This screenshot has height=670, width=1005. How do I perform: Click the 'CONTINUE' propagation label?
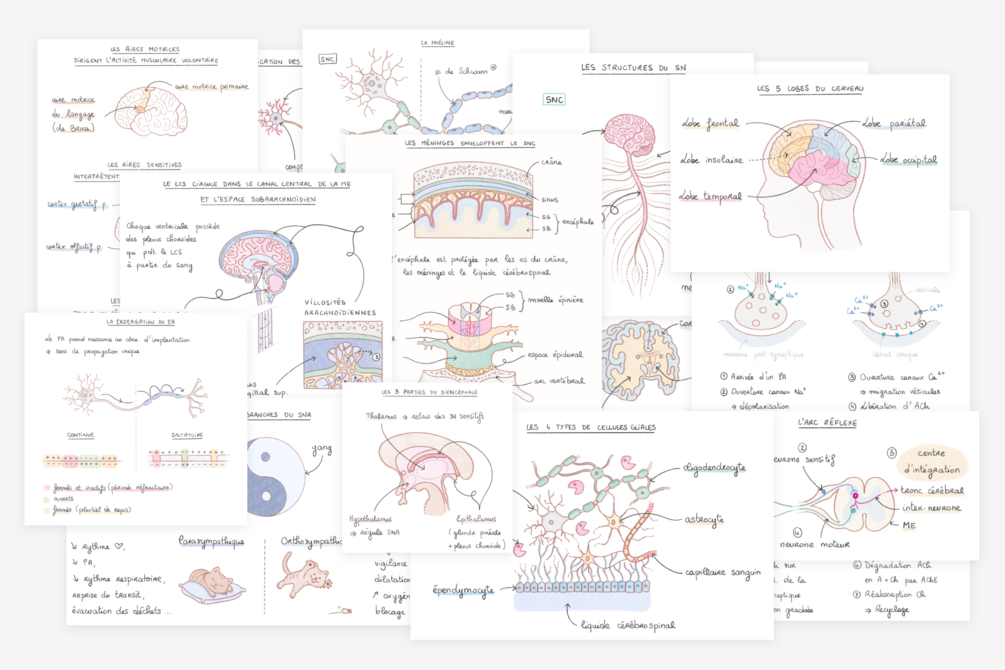(80, 435)
